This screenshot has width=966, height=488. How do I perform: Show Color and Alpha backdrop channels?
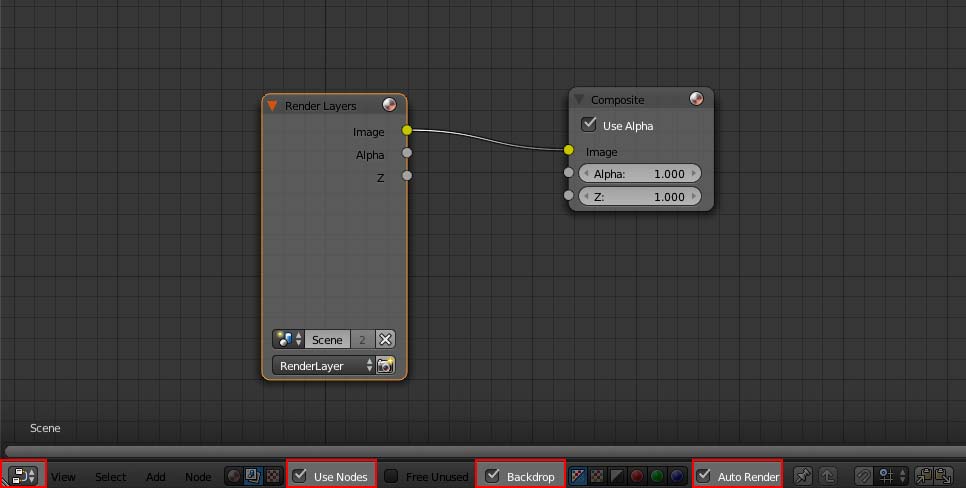[x=577, y=476]
